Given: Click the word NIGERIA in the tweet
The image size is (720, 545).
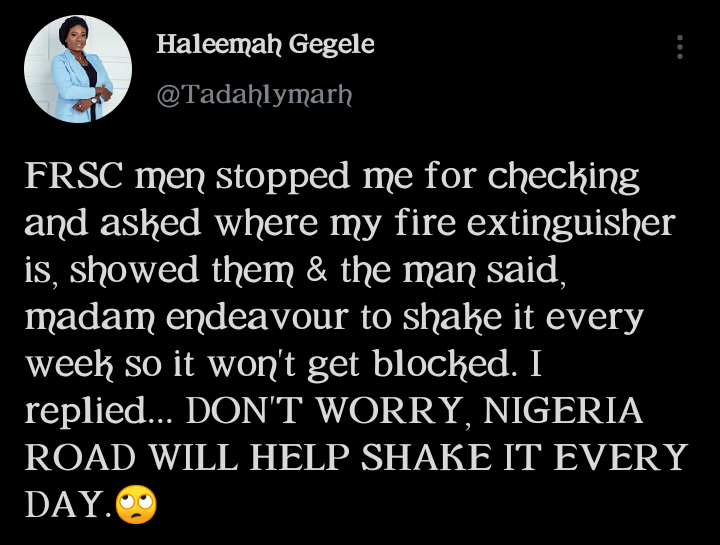Looking at the screenshot, I should [563, 411].
